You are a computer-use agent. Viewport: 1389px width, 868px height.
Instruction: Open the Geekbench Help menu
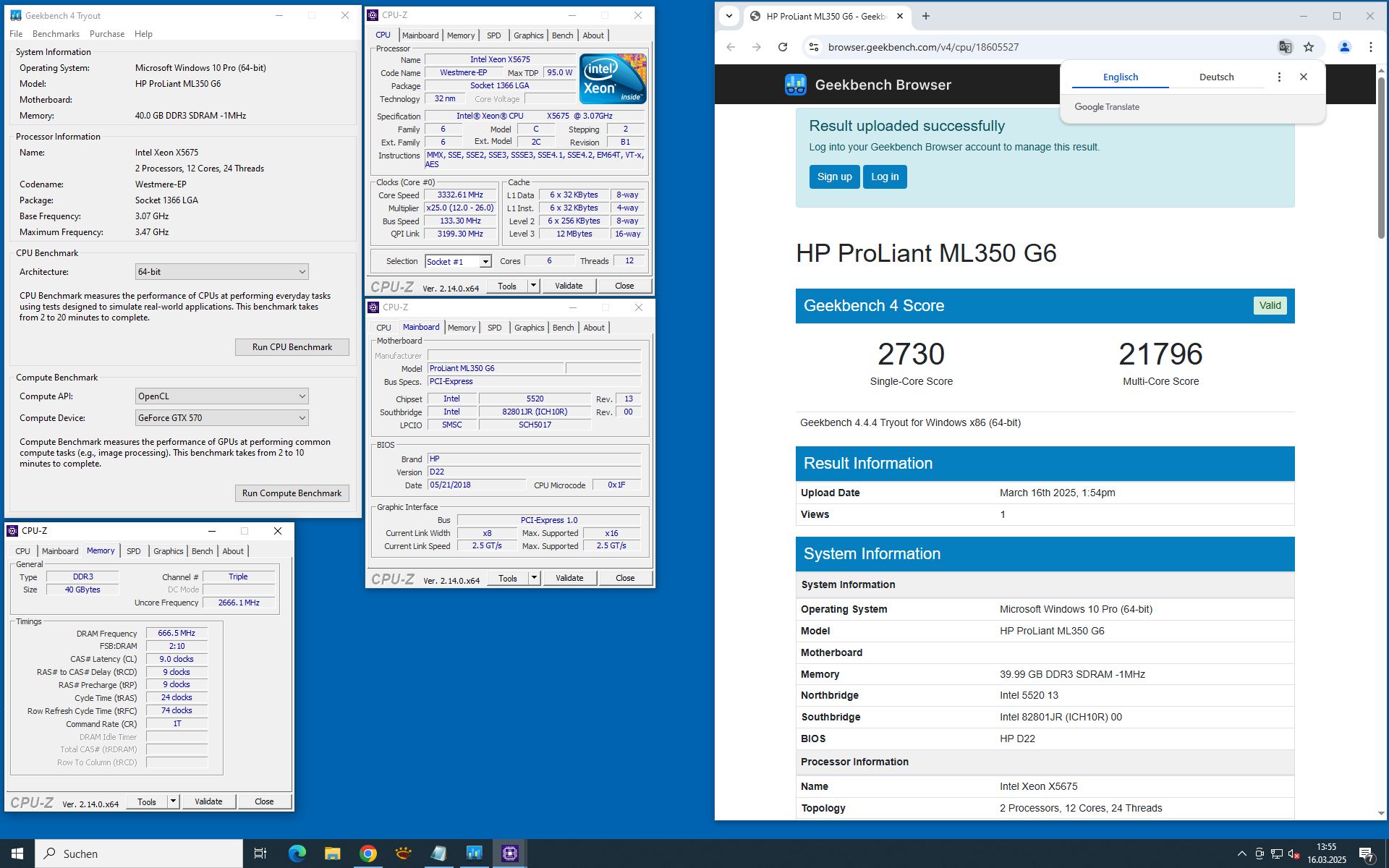[143, 34]
